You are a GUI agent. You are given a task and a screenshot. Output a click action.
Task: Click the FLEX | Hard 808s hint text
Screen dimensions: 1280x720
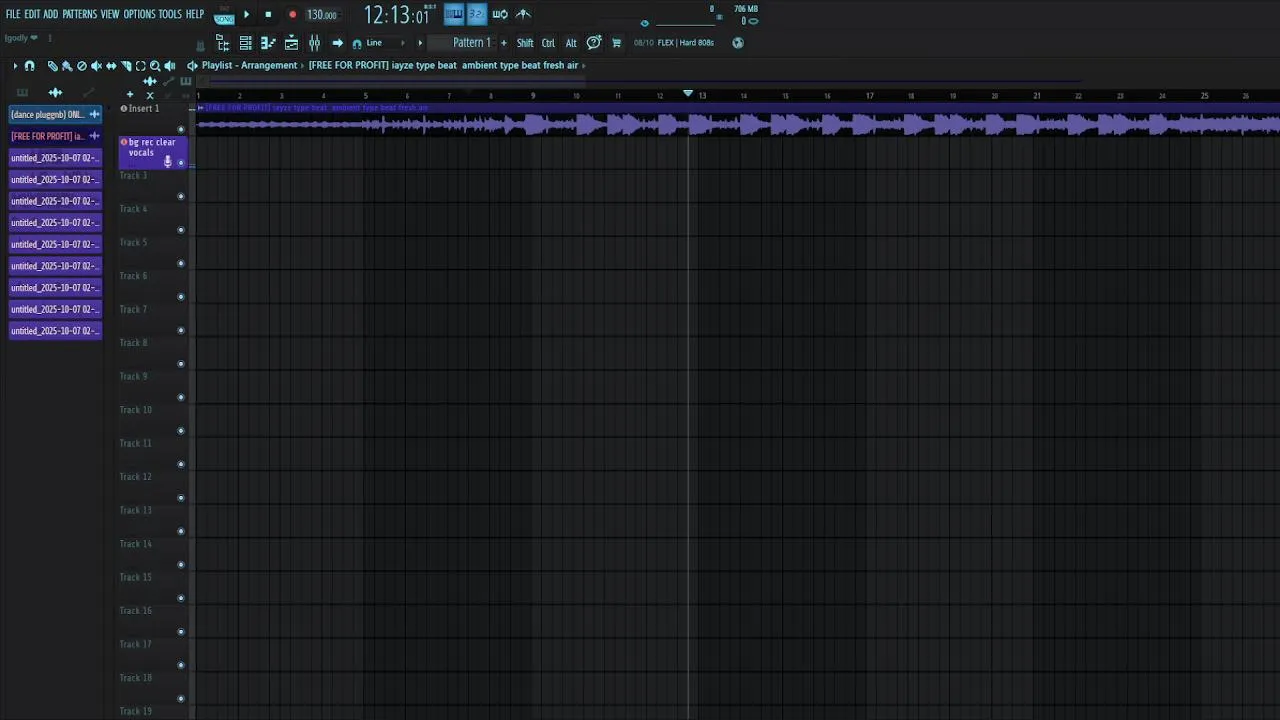tap(686, 43)
